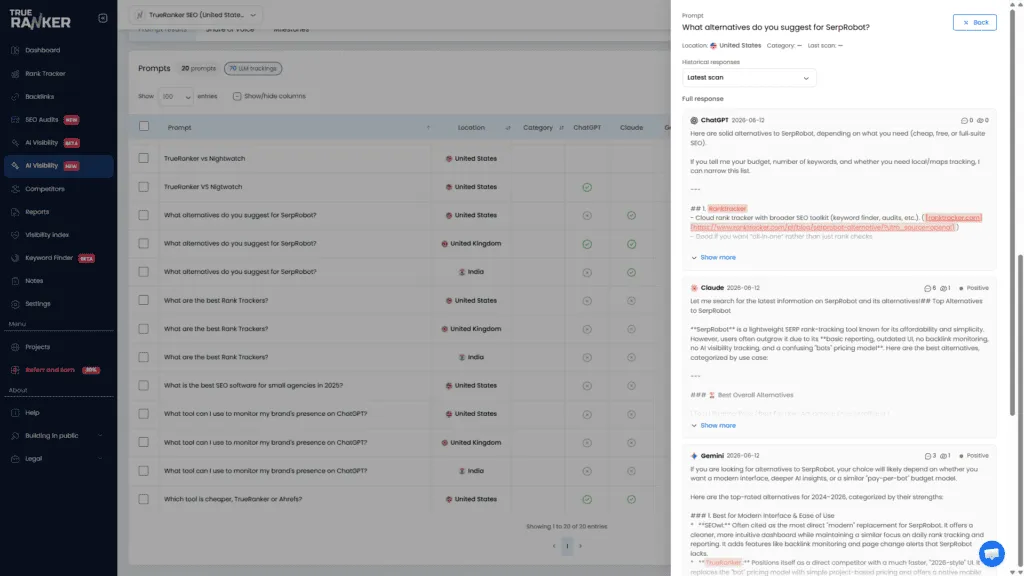
Task: Collapse the sidebar with the toggle icon
Action: coord(103,18)
